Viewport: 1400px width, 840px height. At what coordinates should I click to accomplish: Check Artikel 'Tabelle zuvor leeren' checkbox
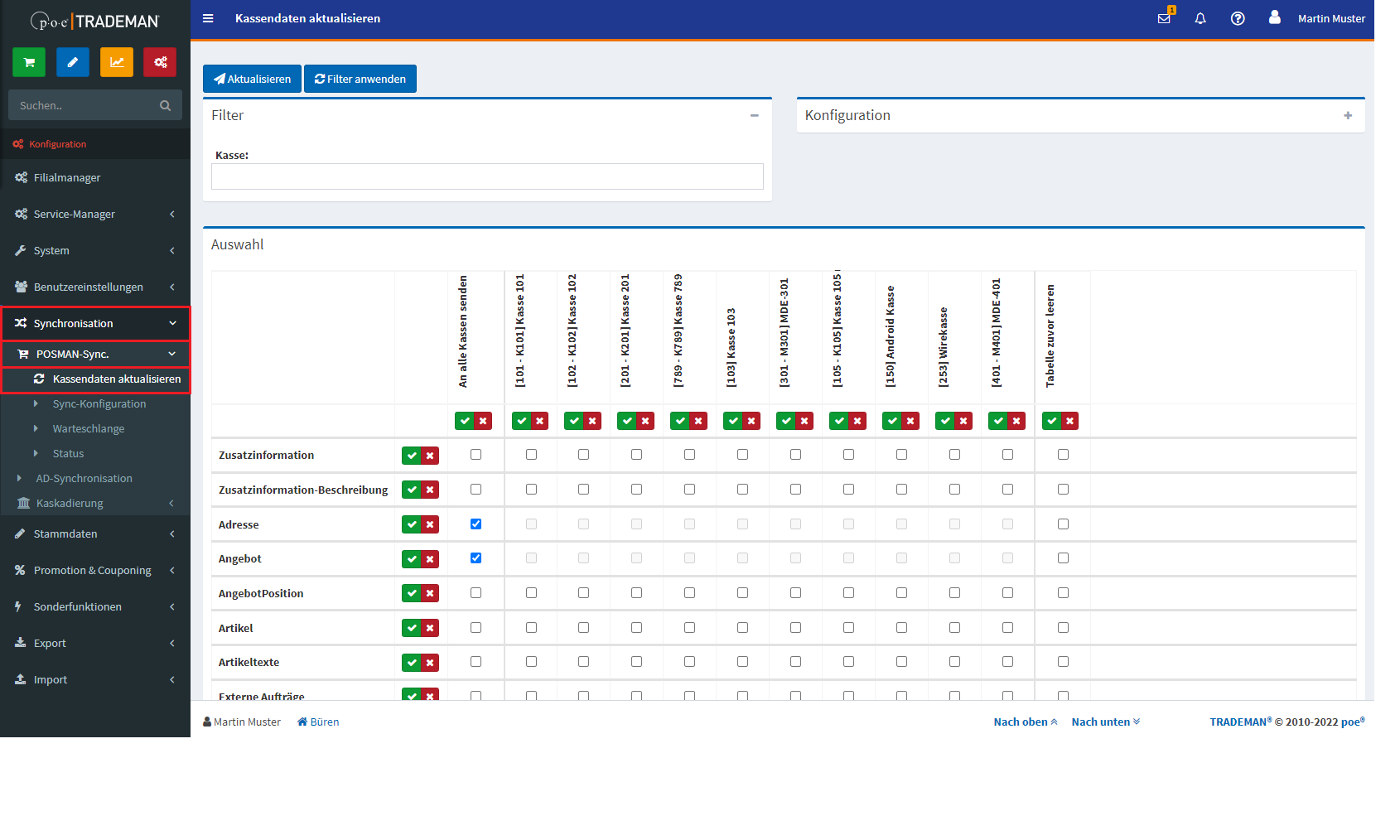click(x=1063, y=628)
